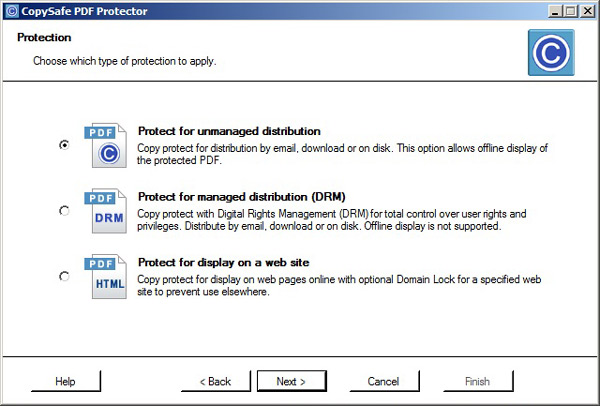Minimize the CopySafe PDF Protector window
Image resolution: width=600 pixels, height=406 pixels.
(555, 11)
